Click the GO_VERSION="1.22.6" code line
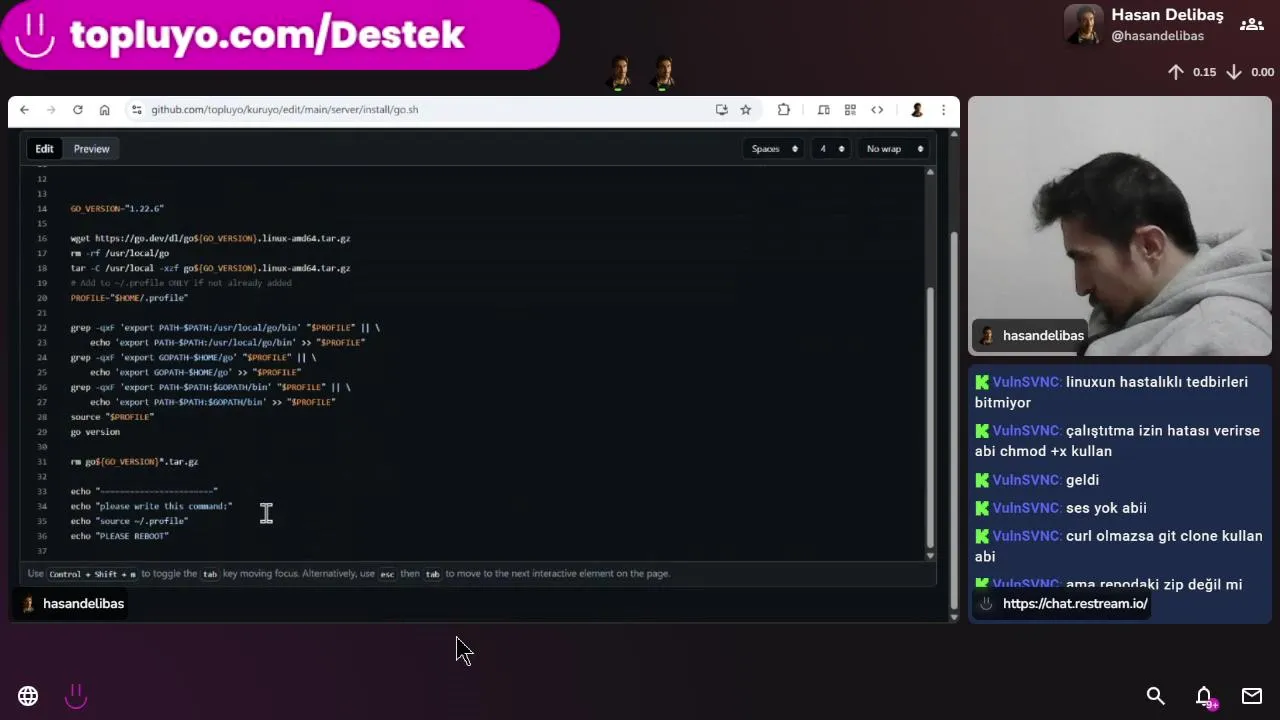 (117, 209)
